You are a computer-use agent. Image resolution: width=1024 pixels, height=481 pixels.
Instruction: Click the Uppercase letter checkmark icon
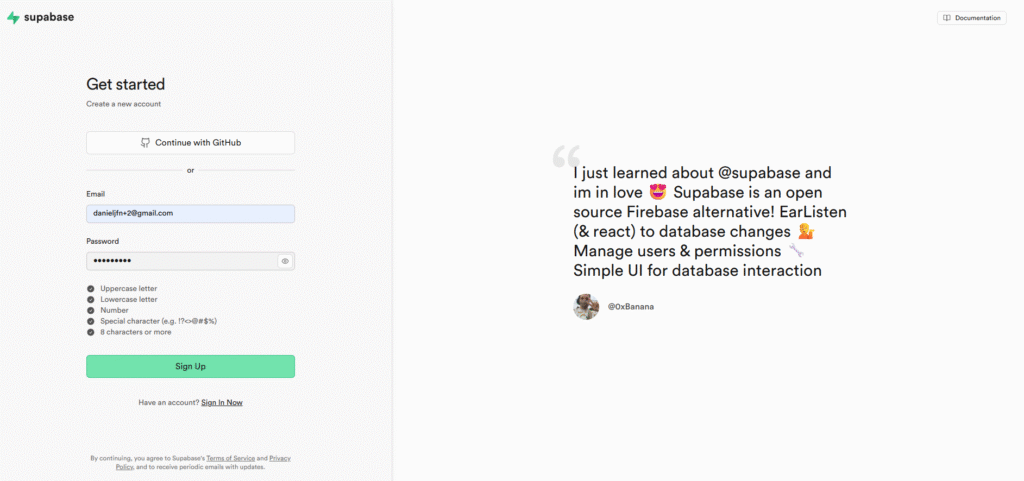91,289
